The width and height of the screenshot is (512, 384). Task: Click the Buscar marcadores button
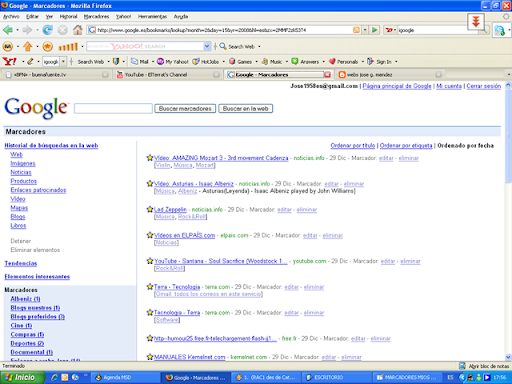(x=185, y=109)
